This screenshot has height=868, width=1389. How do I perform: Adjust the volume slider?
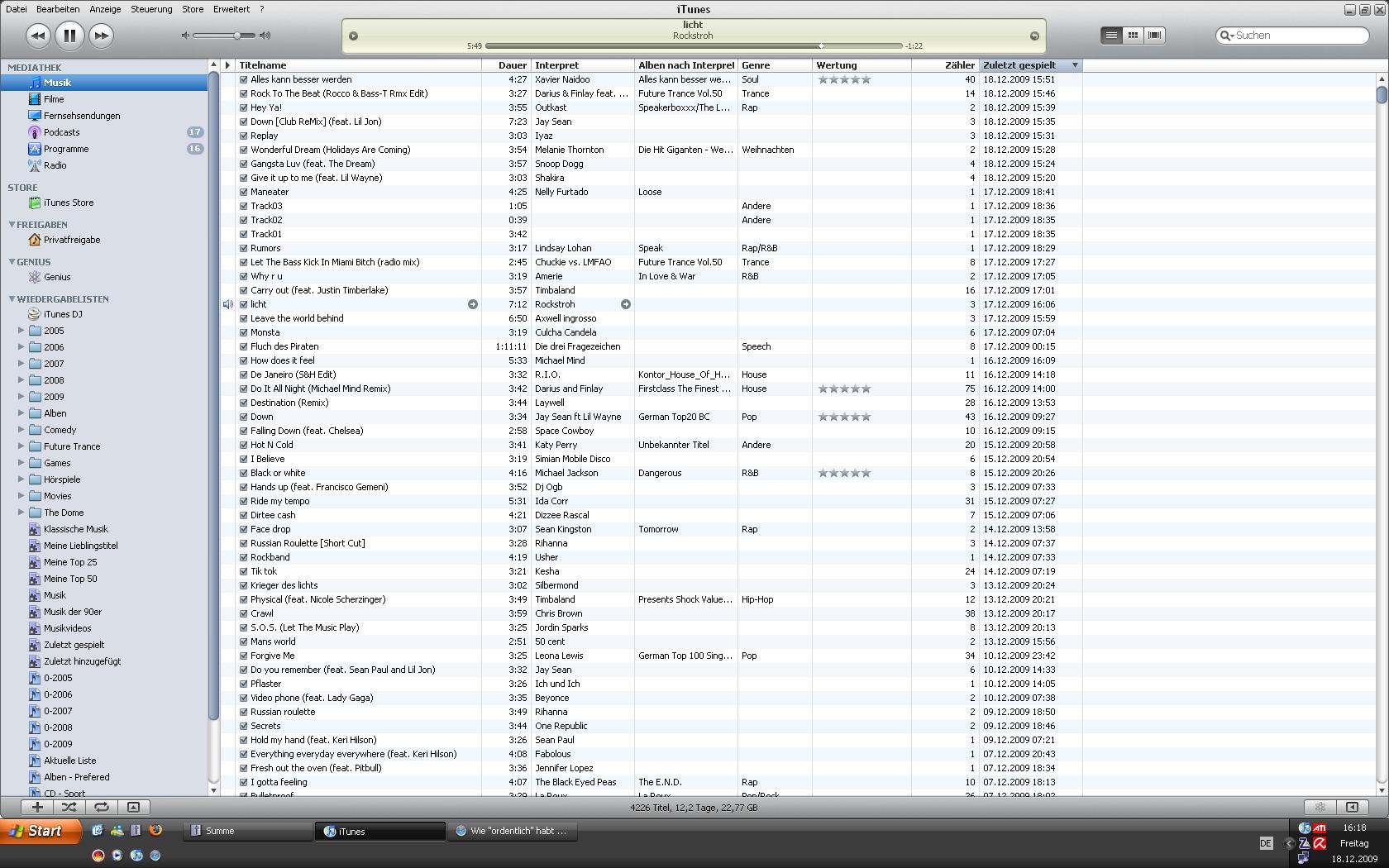[237, 36]
